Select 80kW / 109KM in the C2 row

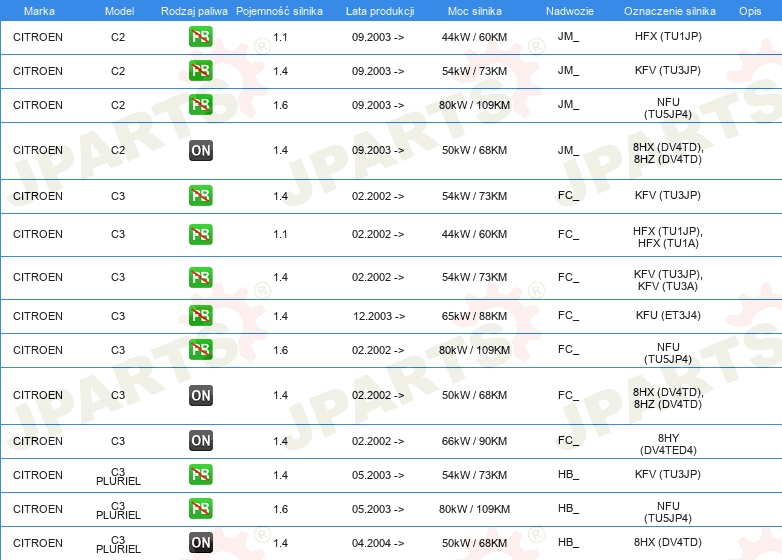[x=474, y=105]
